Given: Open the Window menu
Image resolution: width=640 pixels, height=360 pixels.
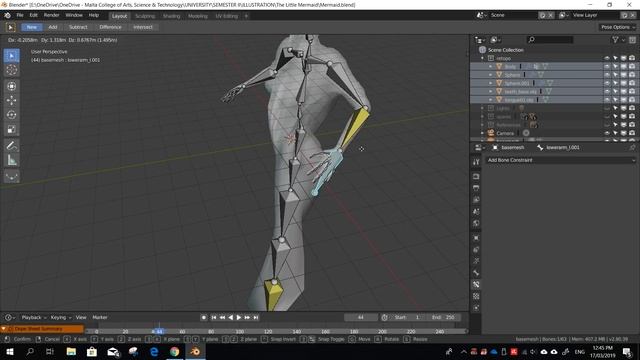Looking at the screenshot, I should click(74, 16).
